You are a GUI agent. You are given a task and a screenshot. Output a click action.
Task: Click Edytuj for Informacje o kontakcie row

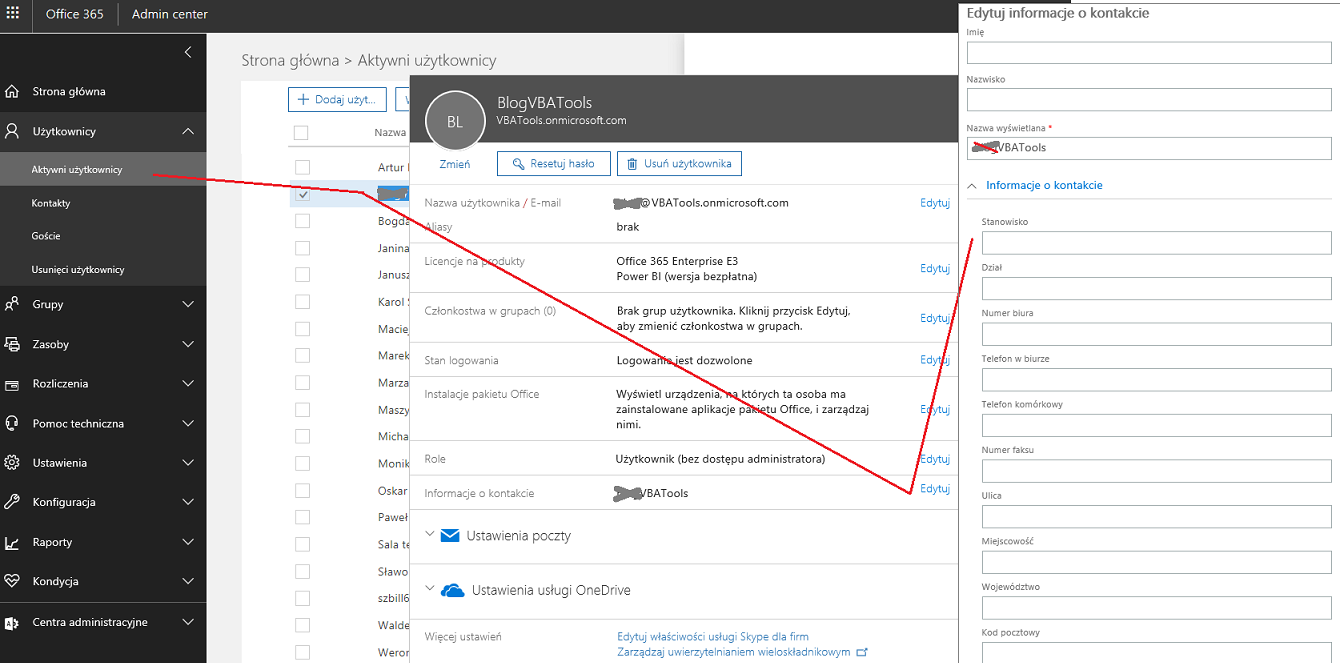click(935, 489)
